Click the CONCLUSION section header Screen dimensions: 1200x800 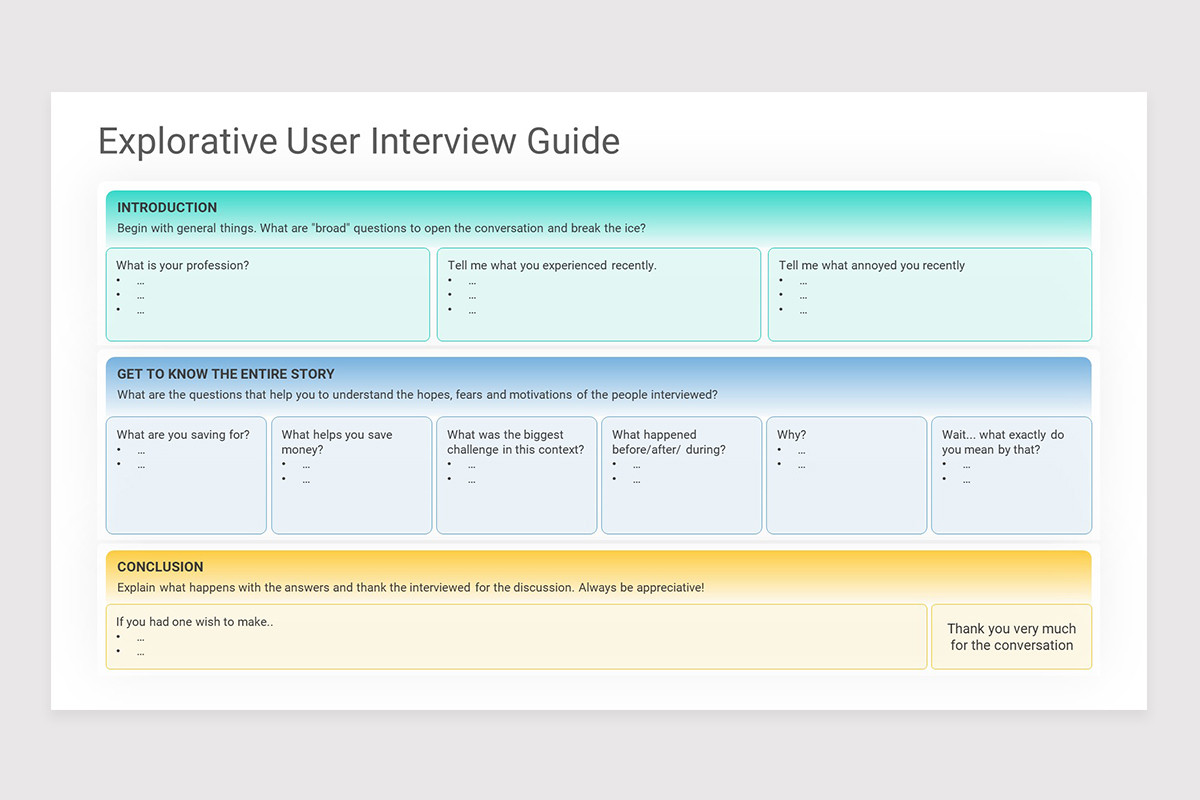click(160, 567)
